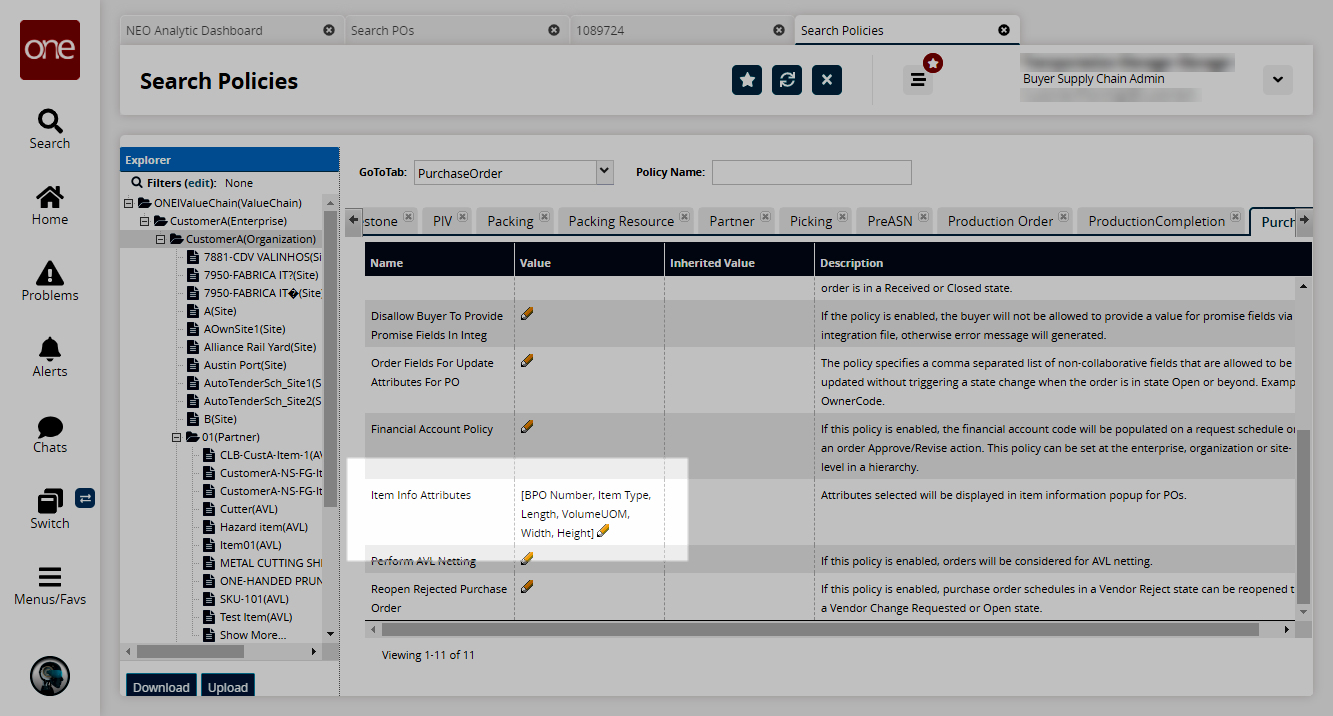This screenshot has width=1333, height=716.
Task: Click the Policy Name input field
Action: (811, 172)
